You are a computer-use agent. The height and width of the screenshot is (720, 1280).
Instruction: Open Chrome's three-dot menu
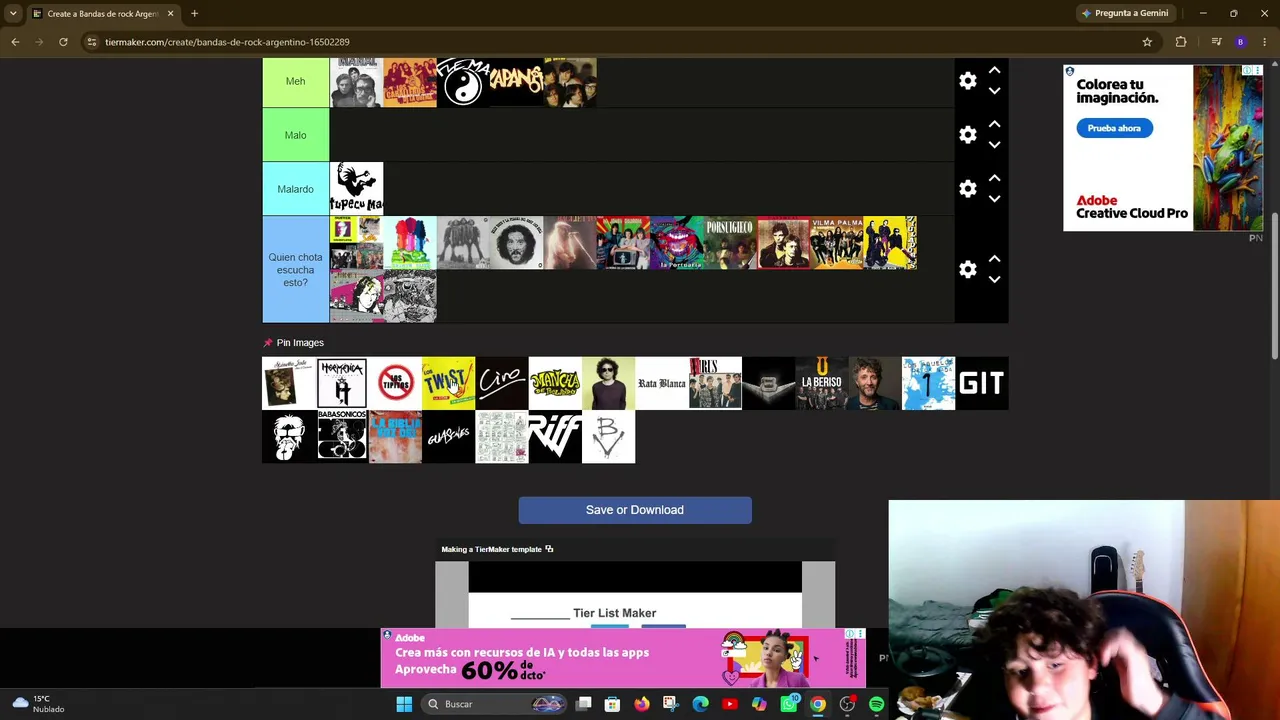1264,42
